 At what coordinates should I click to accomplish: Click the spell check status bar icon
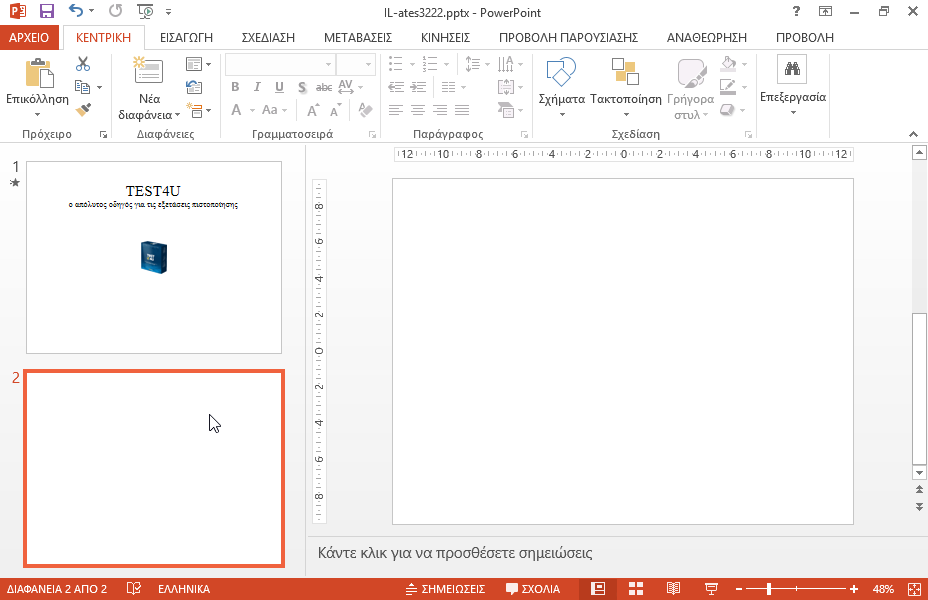(x=134, y=589)
